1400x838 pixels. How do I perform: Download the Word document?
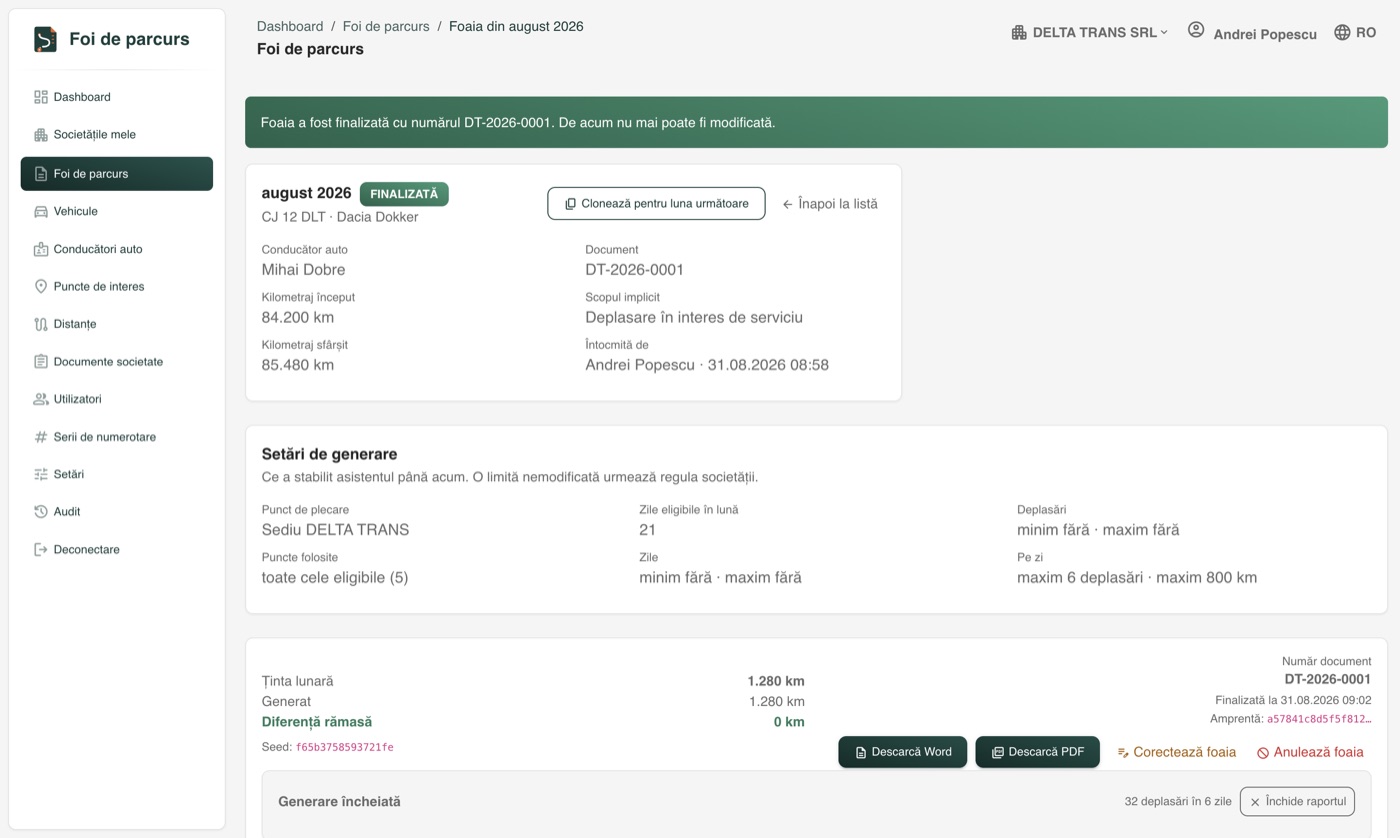coord(903,752)
